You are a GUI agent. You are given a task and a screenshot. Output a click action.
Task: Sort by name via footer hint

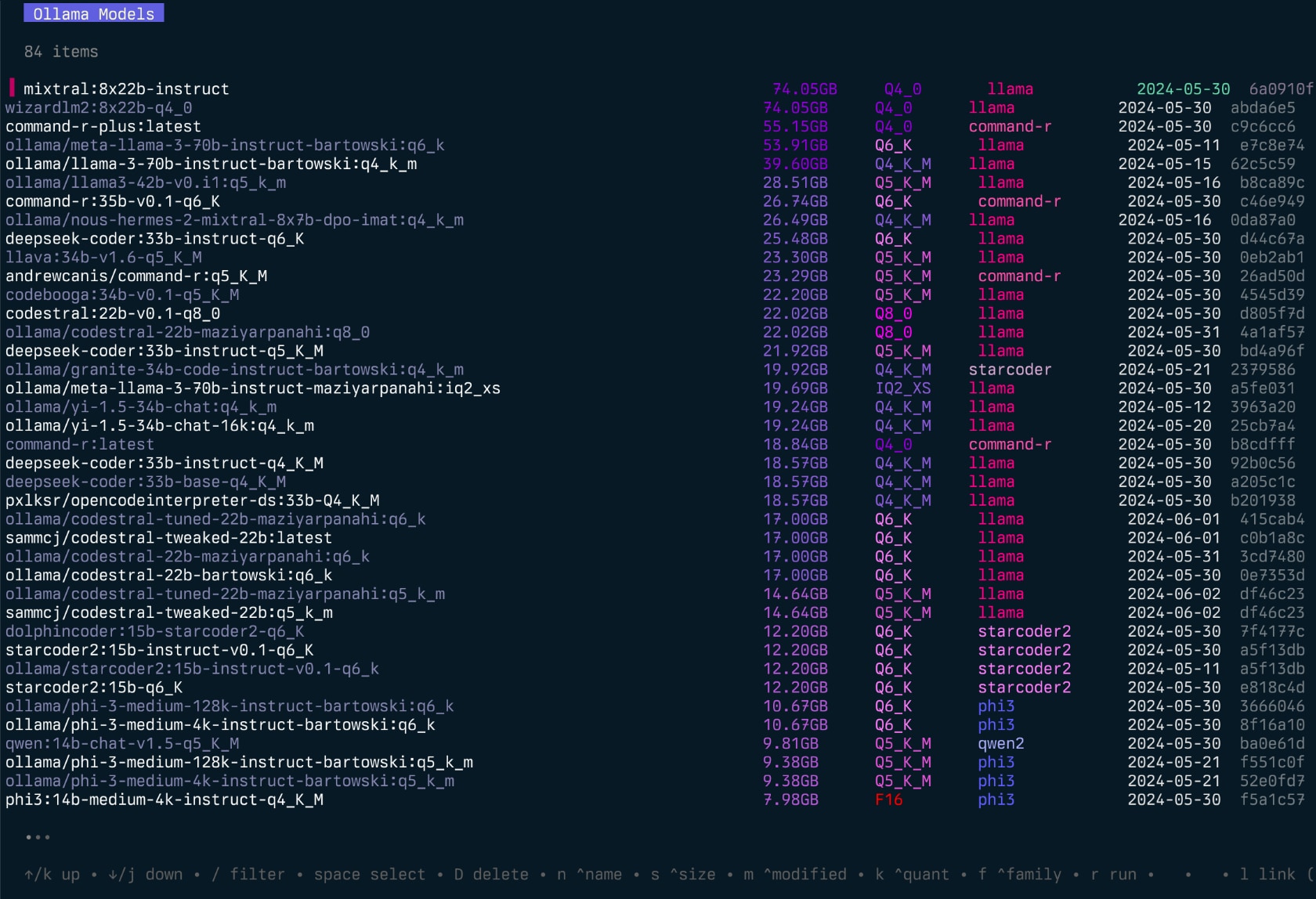589,875
